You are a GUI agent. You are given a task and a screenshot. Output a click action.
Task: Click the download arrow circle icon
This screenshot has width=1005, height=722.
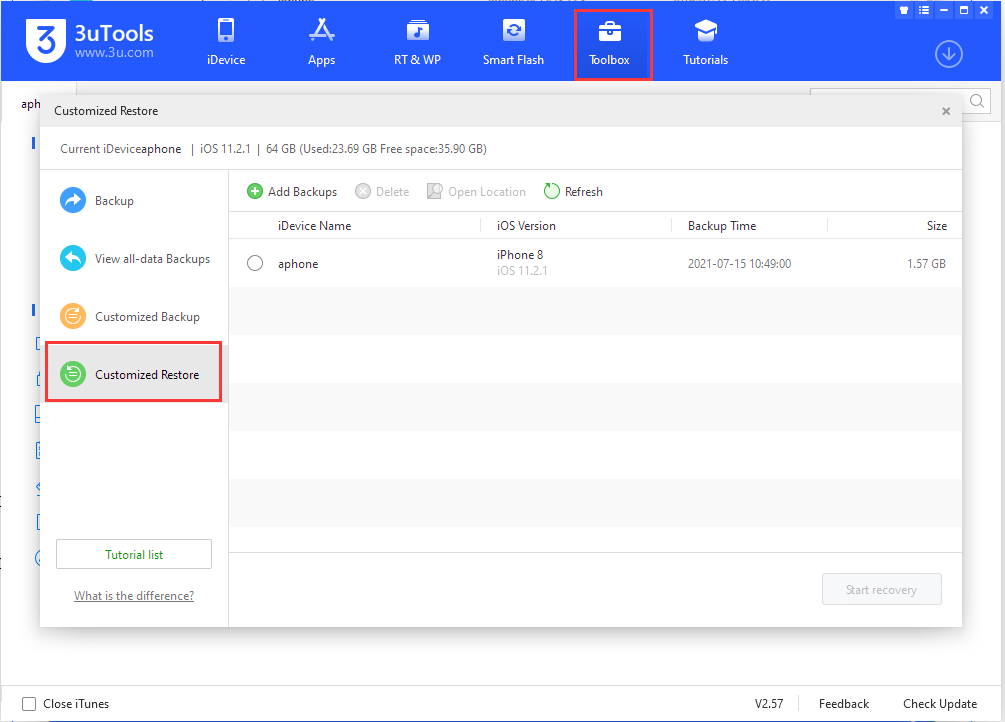(x=948, y=54)
